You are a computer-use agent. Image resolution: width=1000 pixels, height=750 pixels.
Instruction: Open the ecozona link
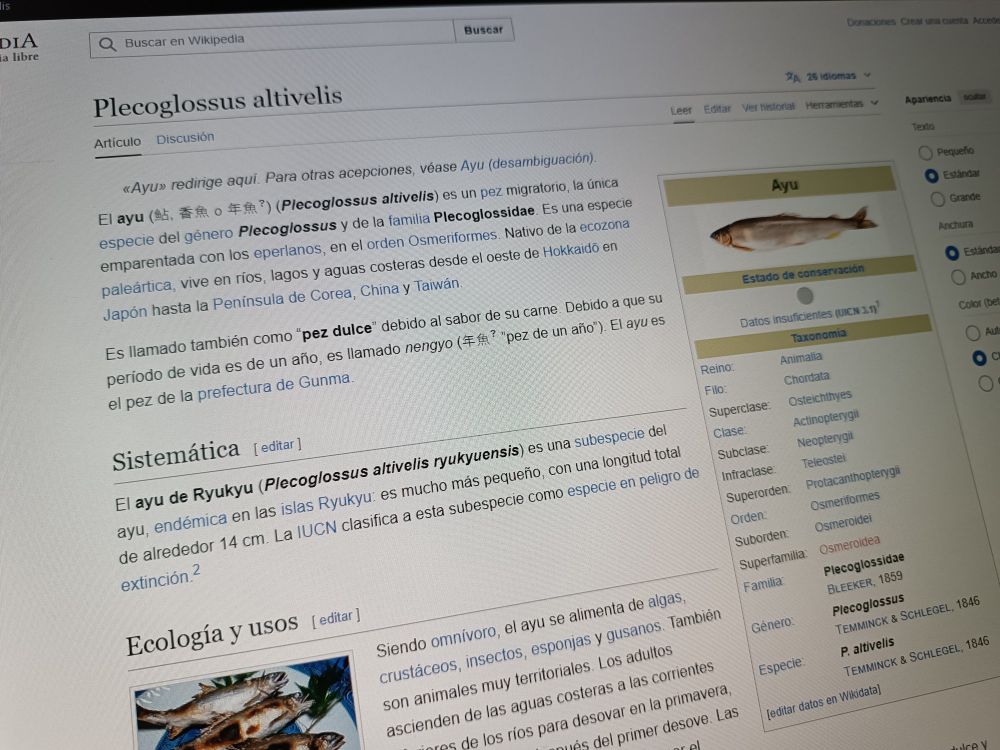pos(604,226)
